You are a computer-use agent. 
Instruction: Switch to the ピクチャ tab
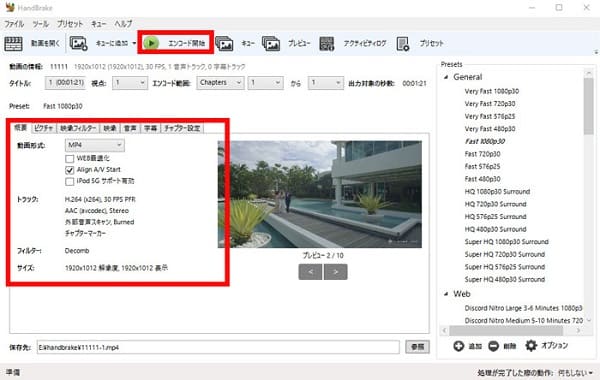click(x=43, y=128)
